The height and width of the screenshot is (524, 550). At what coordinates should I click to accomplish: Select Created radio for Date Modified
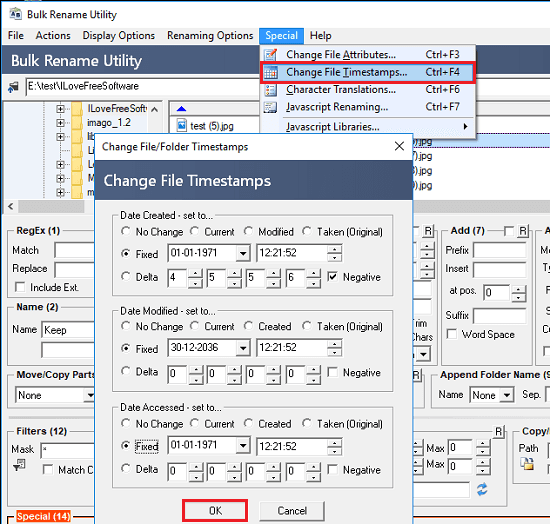248,326
